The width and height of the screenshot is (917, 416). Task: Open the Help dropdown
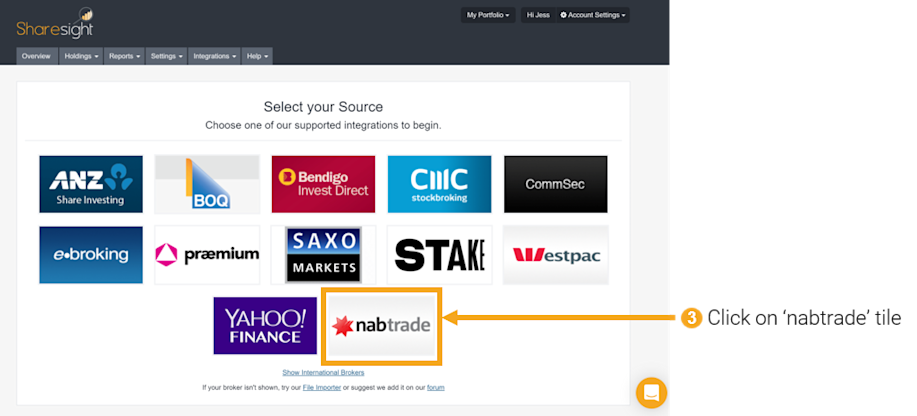point(257,56)
